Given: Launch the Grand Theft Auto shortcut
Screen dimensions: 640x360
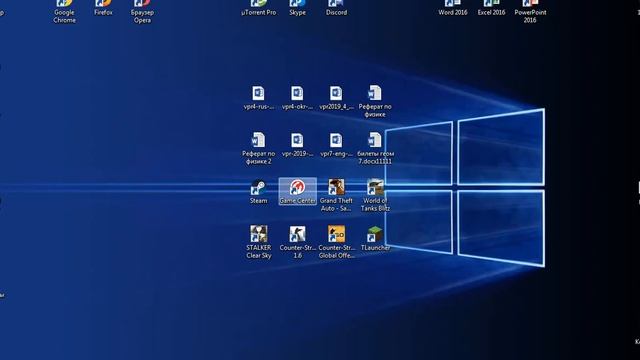Looking at the screenshot, I should coord(336,196).
